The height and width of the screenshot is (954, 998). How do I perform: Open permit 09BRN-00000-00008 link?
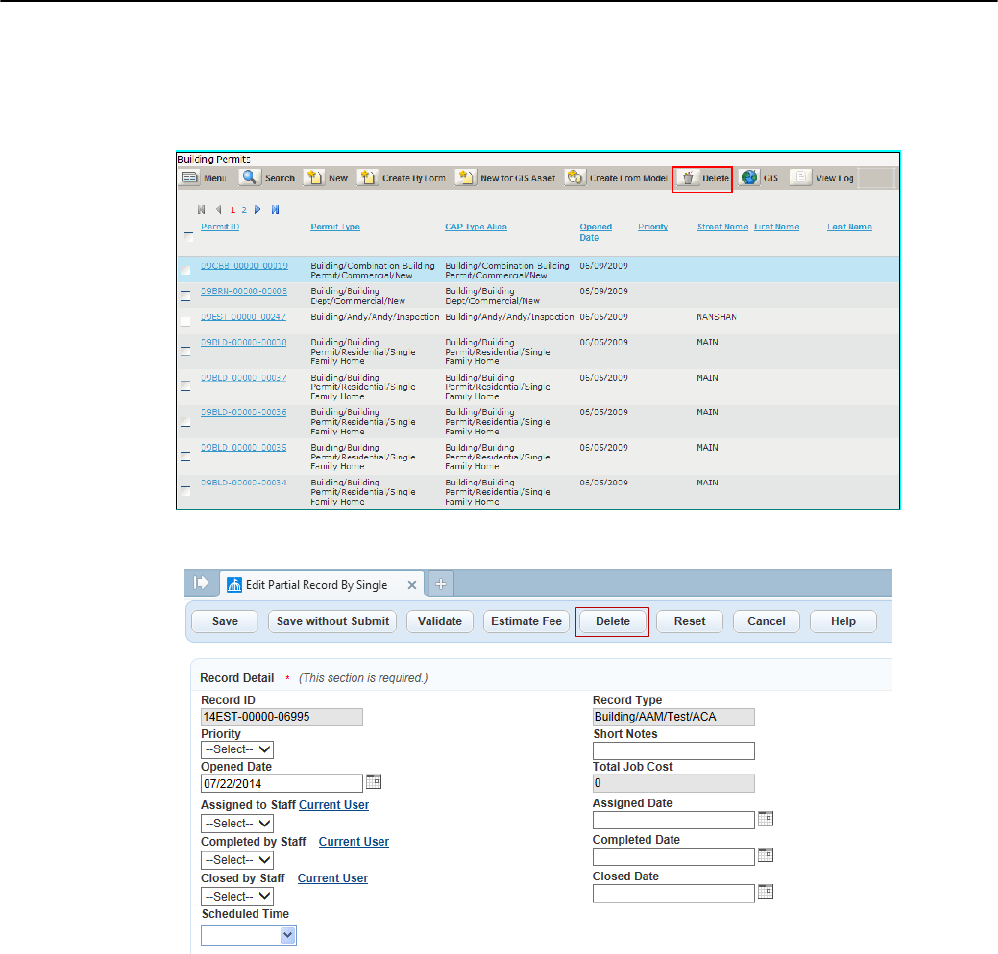[244, 291]
